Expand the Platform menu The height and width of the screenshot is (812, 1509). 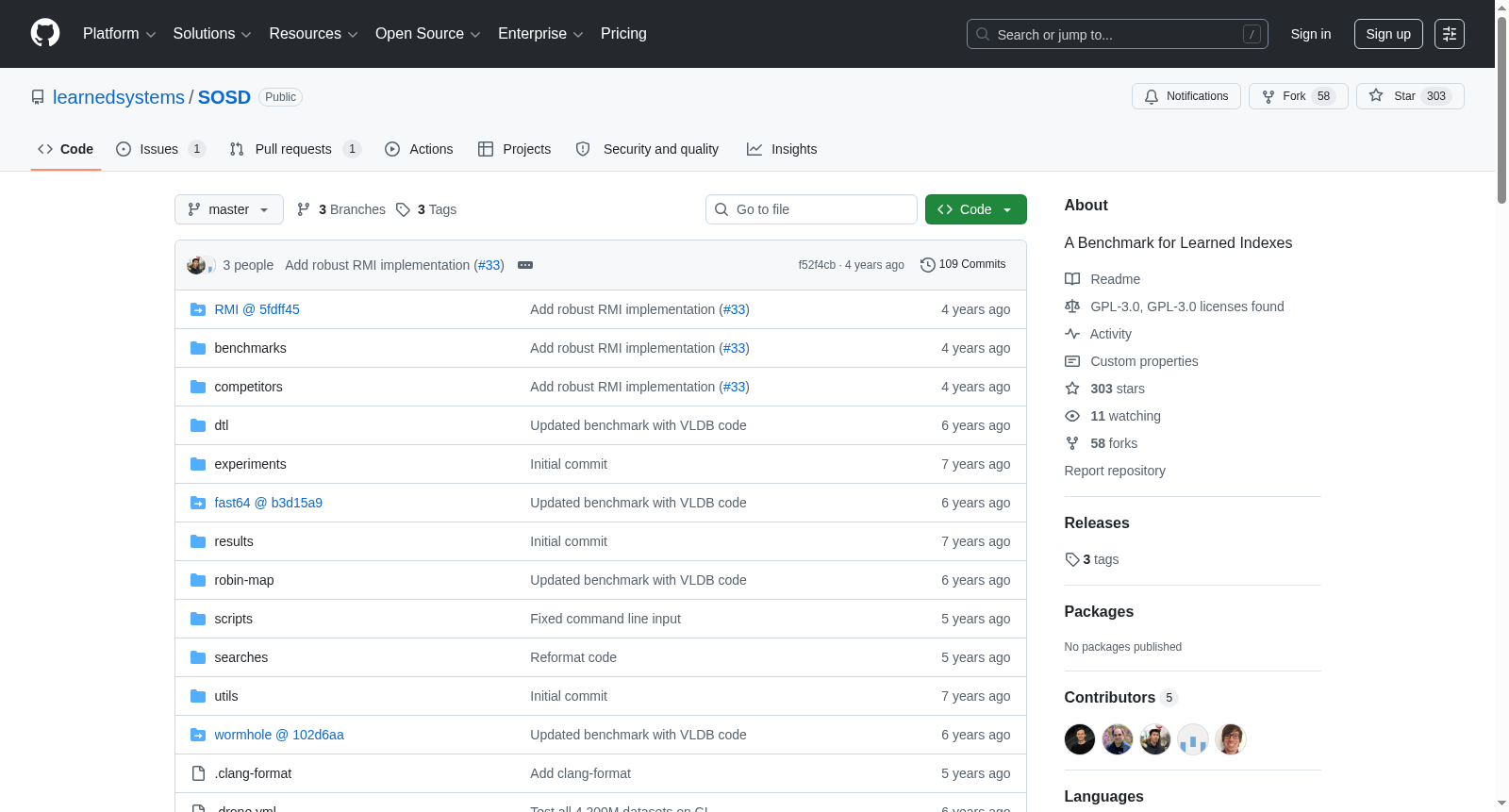[119, 34]
